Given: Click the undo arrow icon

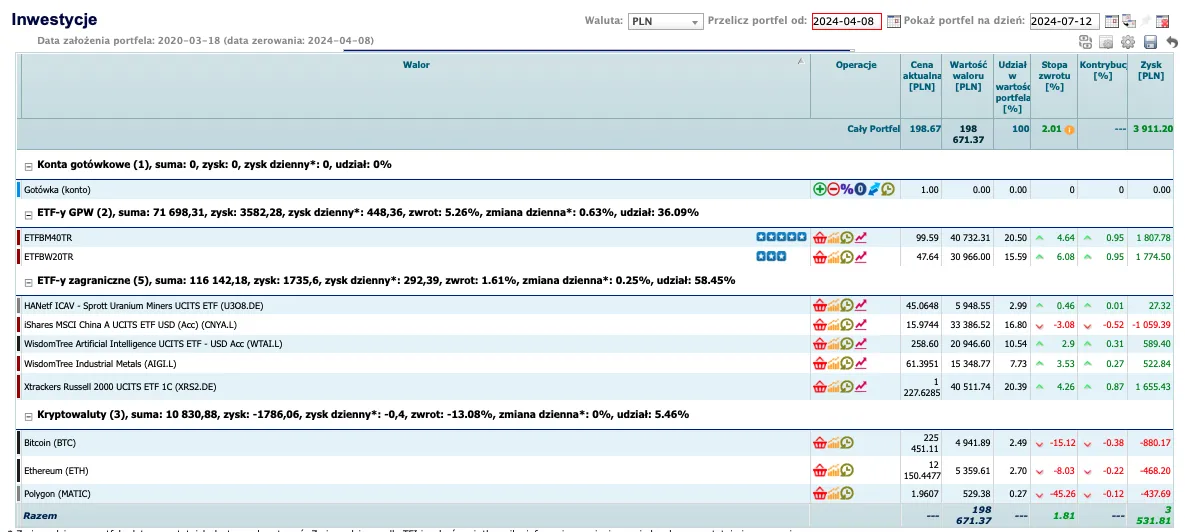Looking at the screenshot, I should coord(1172,42).
